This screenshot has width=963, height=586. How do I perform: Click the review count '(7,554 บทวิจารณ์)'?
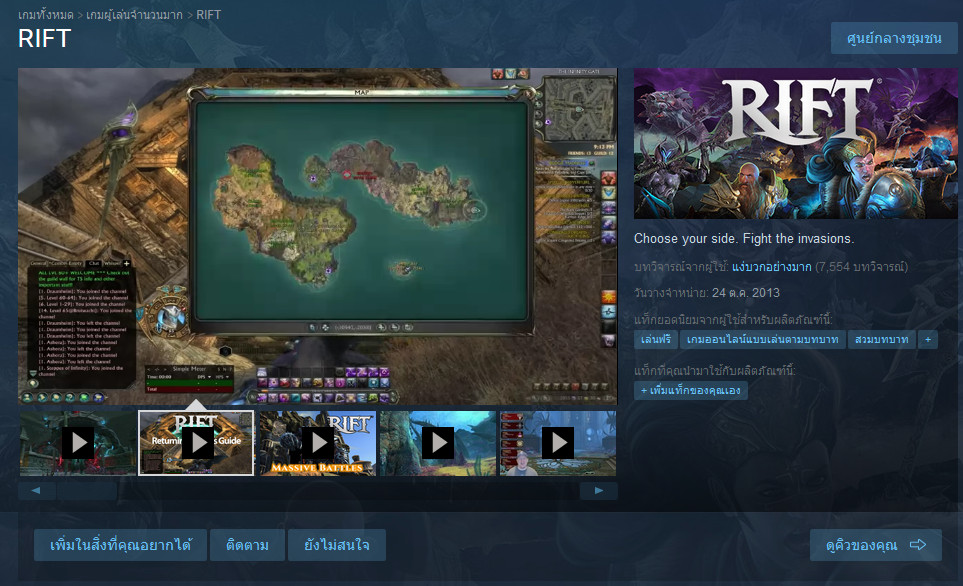click(x=861, y=267)
